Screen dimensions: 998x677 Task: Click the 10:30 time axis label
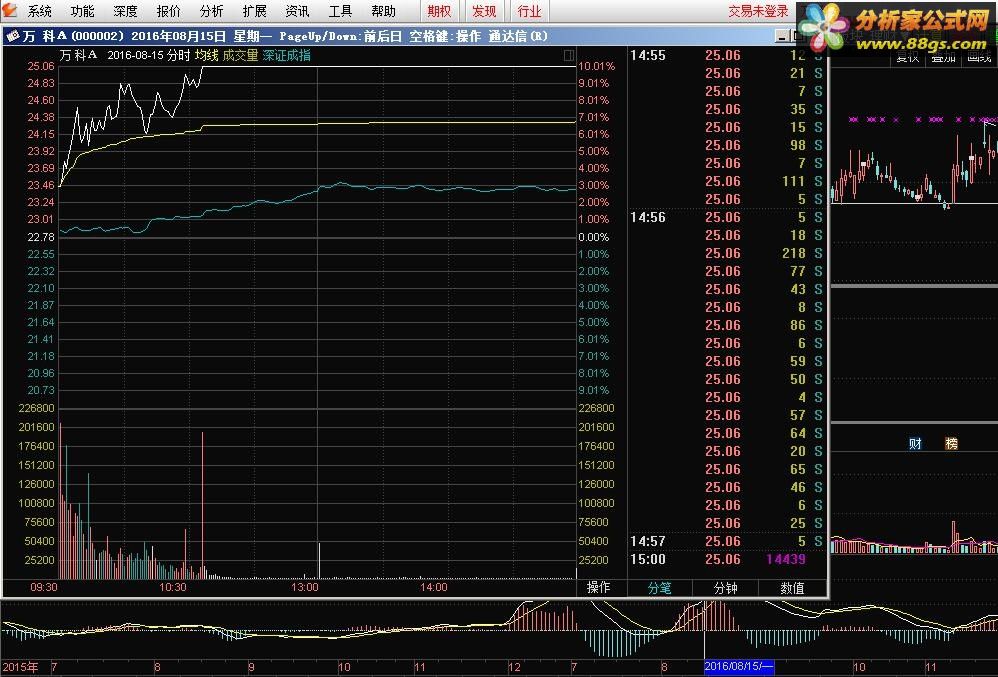coord(173,587)
